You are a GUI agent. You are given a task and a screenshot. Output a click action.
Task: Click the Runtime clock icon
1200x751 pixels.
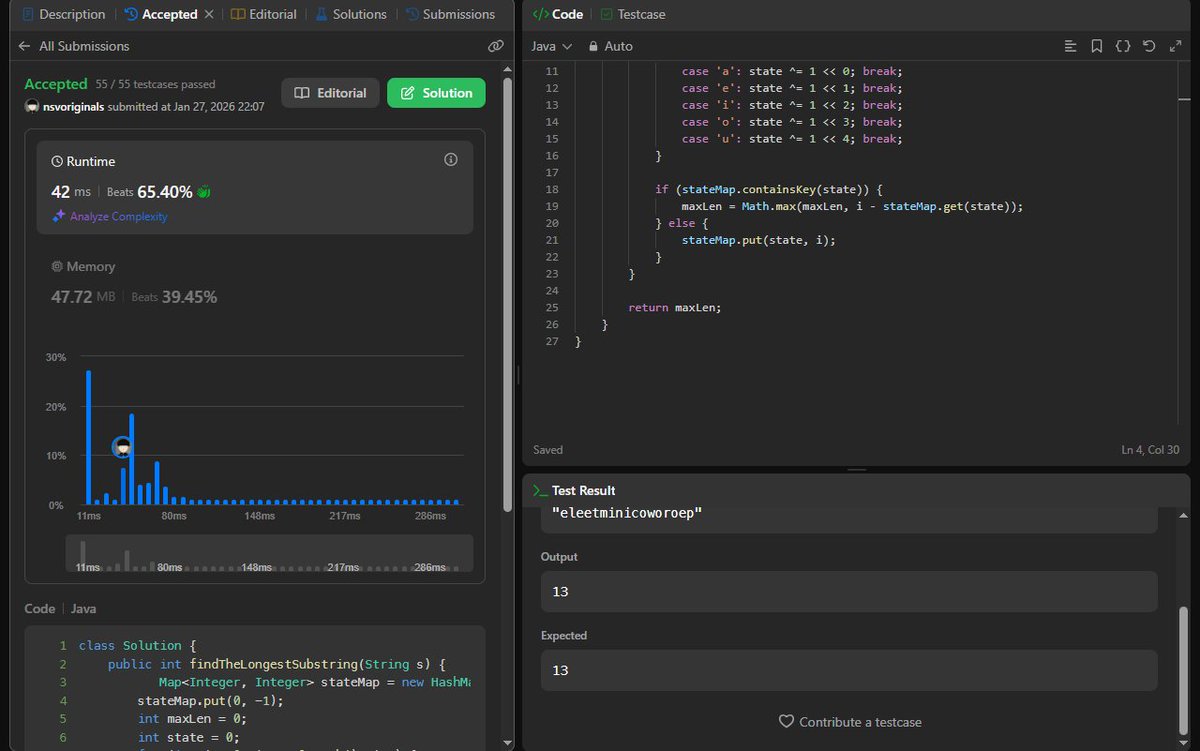(57, 161)
